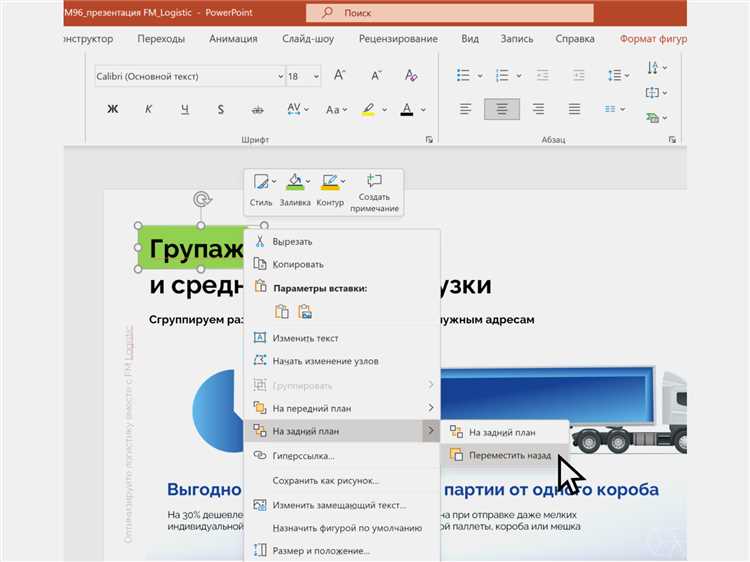Expand На передний план submenu

[342, 408]
